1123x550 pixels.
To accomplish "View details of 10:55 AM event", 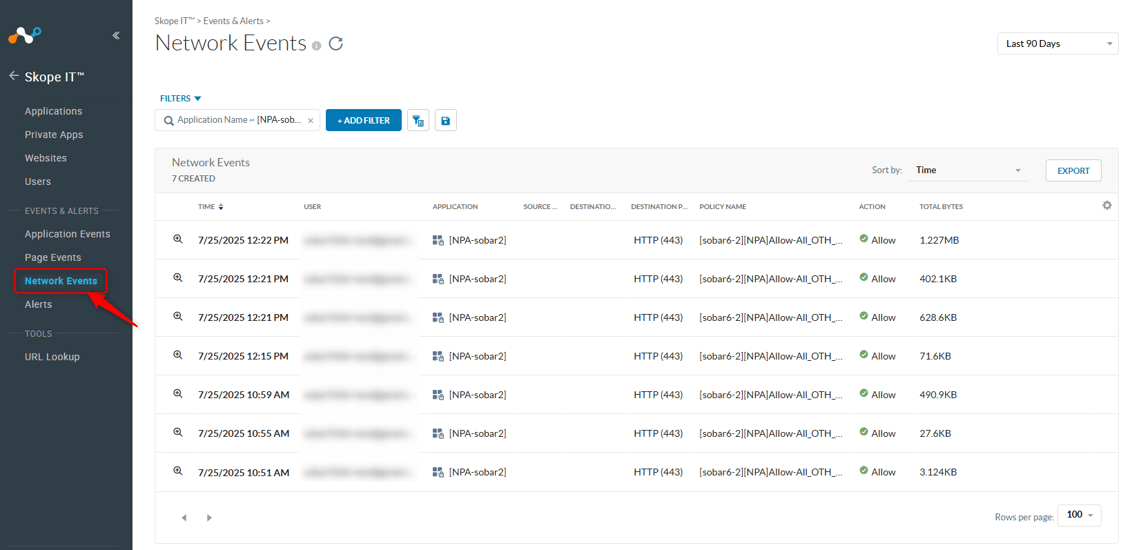I will [x=178, y=433].
